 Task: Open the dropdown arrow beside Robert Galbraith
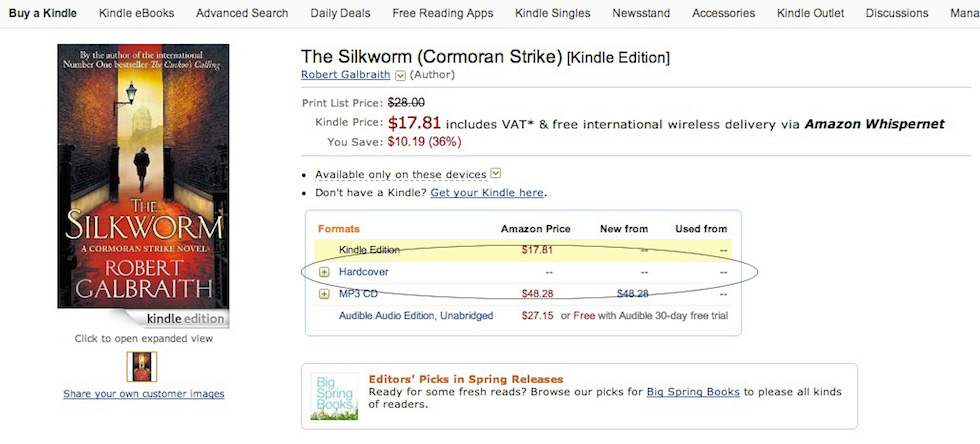(401, 75)
